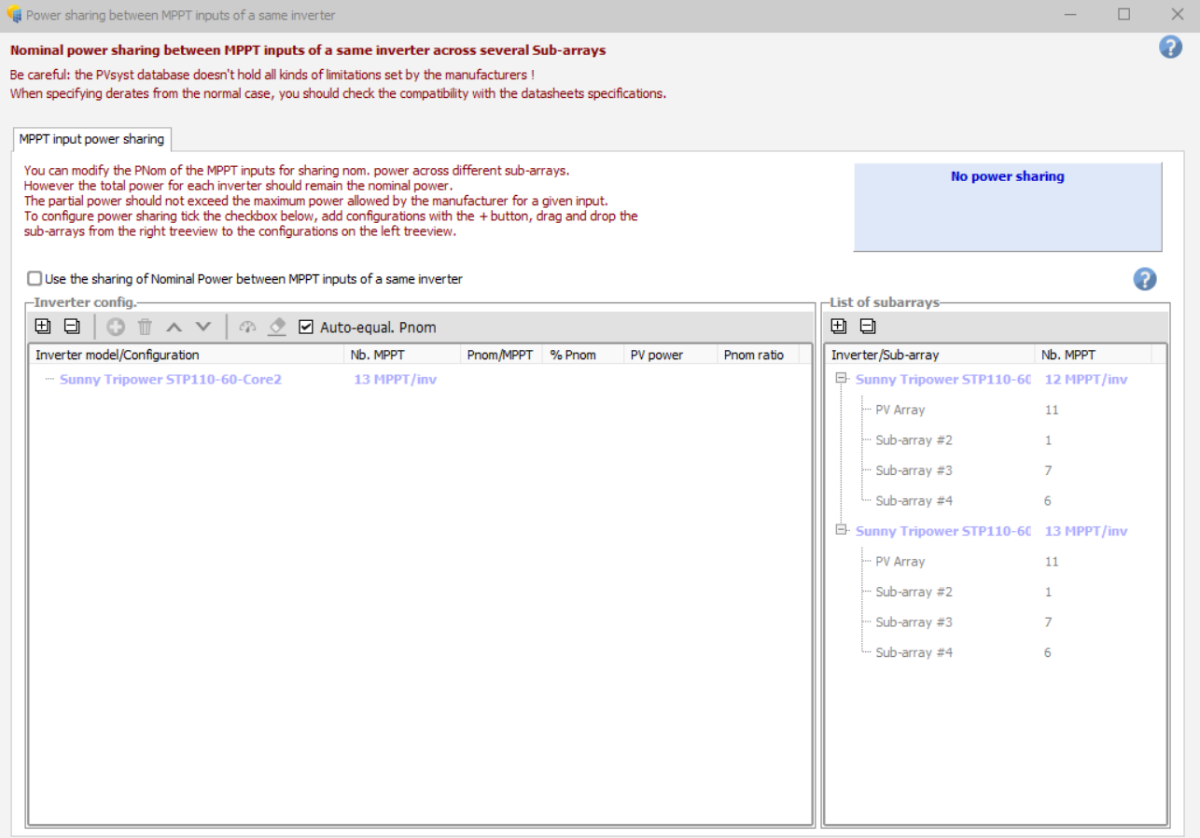Collapse all nodes in List of subarrays
Screen dimensions: 1200x838
click(868, 326)
